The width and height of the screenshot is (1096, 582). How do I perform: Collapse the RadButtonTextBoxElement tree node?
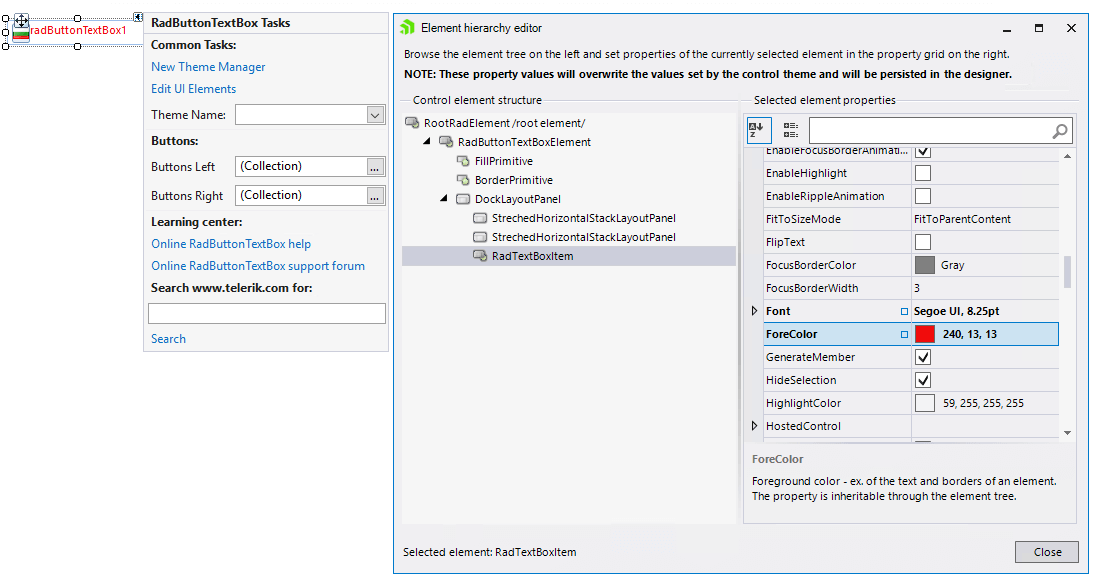point(427,142)
